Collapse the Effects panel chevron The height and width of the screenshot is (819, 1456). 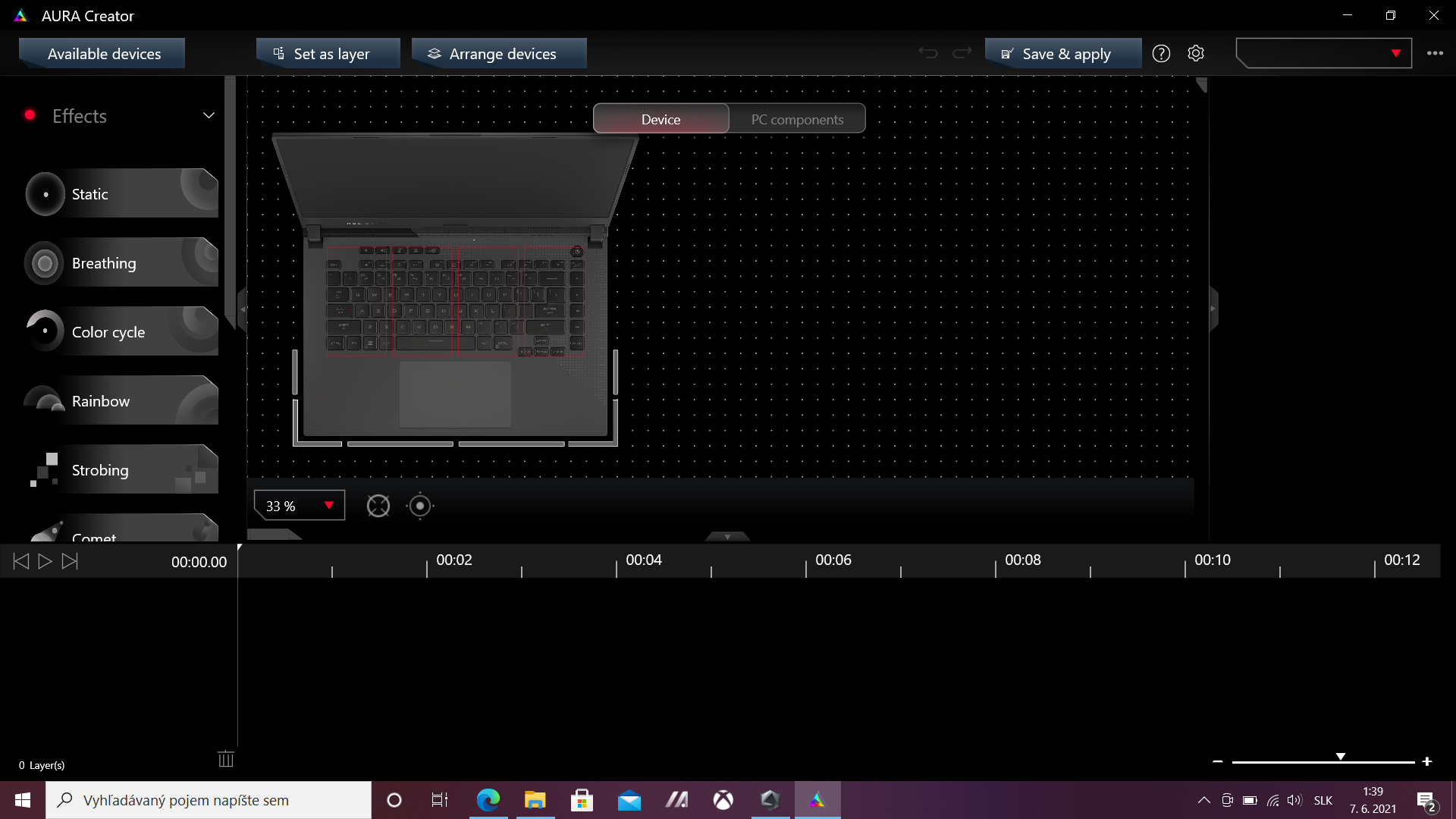(209, 116)
